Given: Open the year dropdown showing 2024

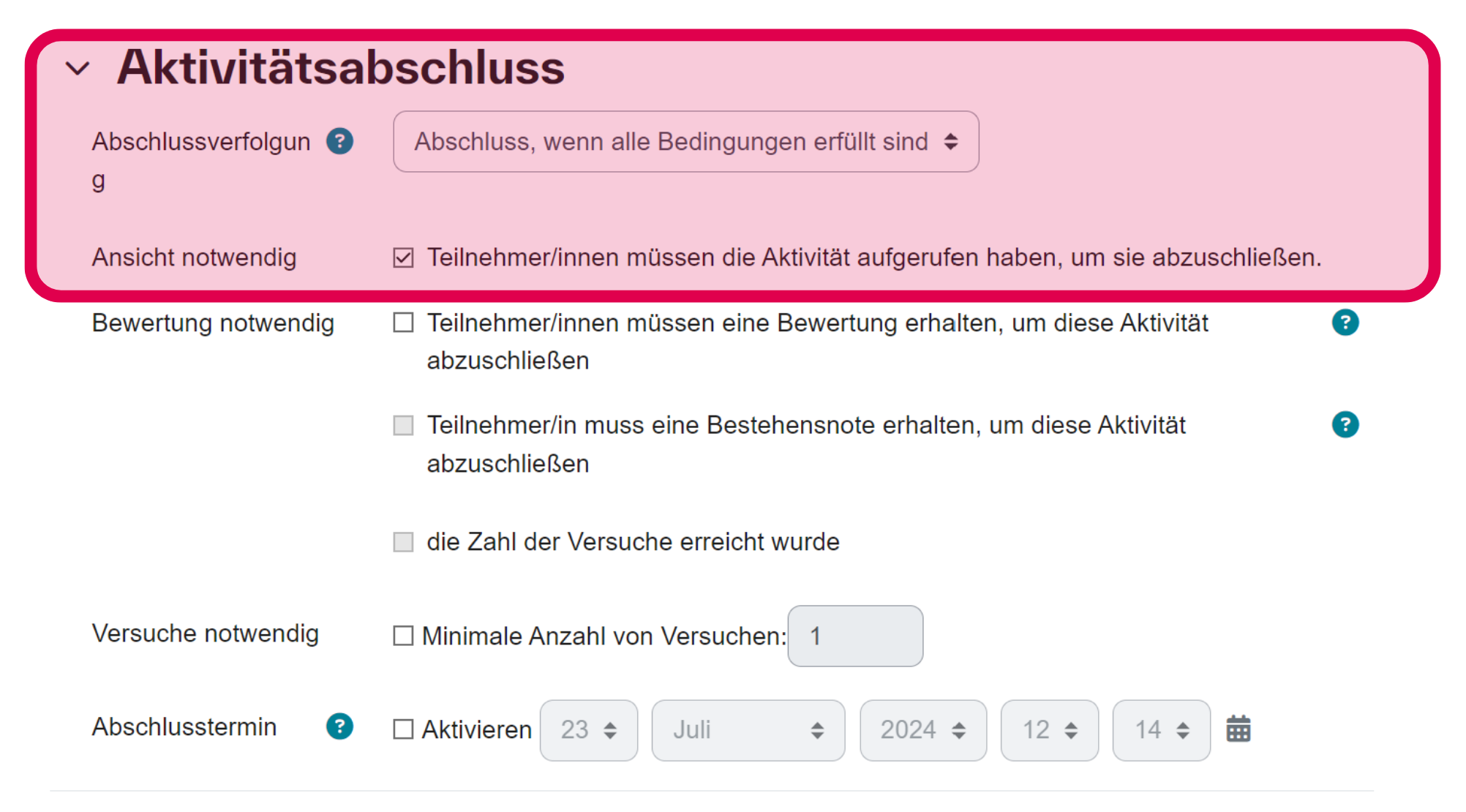Looking at the screenshot, I should pyautogui.click(x=922, y=730).
